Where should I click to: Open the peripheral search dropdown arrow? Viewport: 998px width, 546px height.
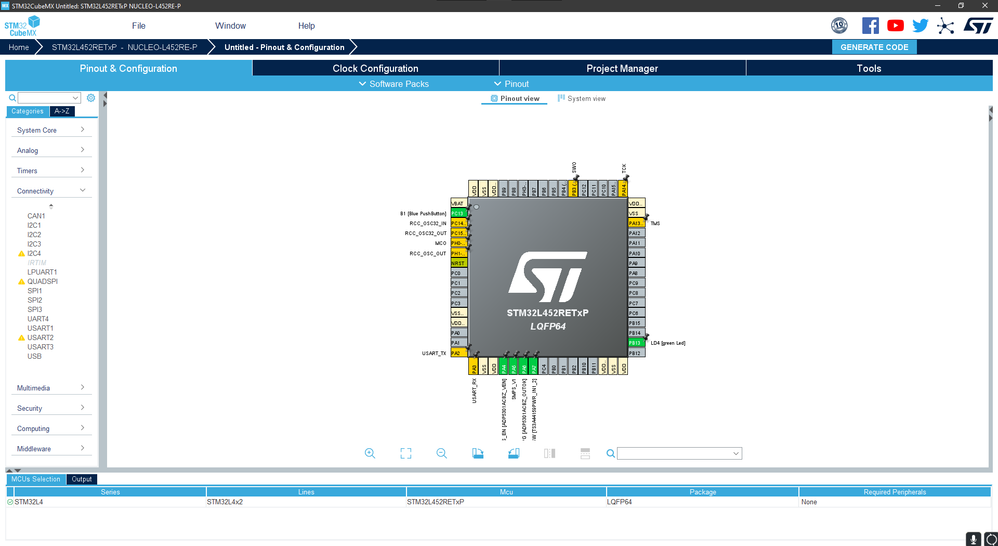point(76,98)
